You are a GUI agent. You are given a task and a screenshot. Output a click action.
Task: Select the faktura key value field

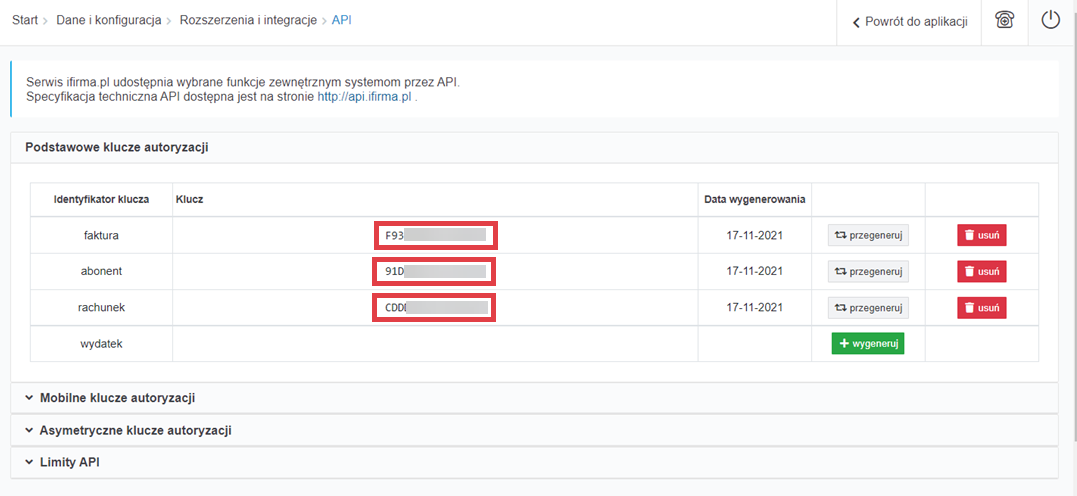(x=435, y=236)
